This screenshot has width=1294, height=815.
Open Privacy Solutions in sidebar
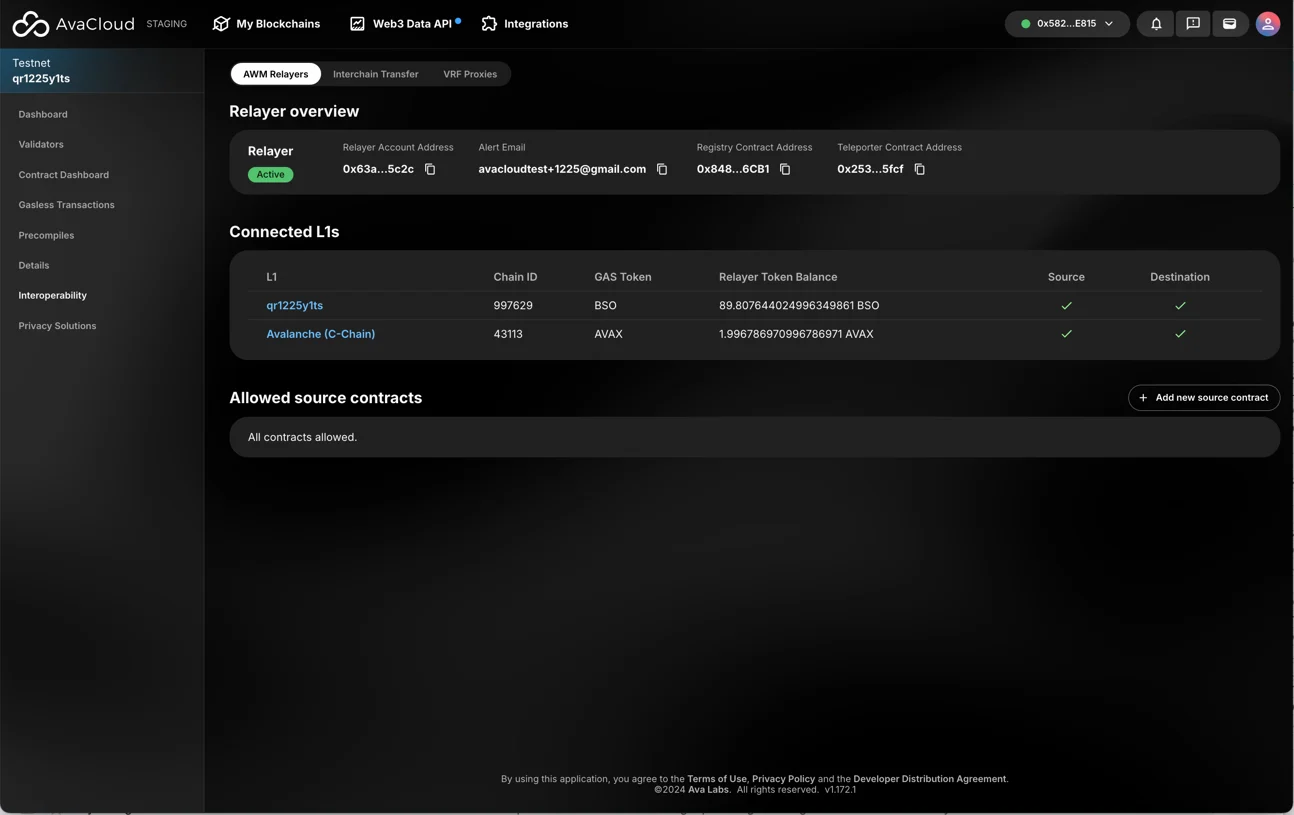point(57,326)
